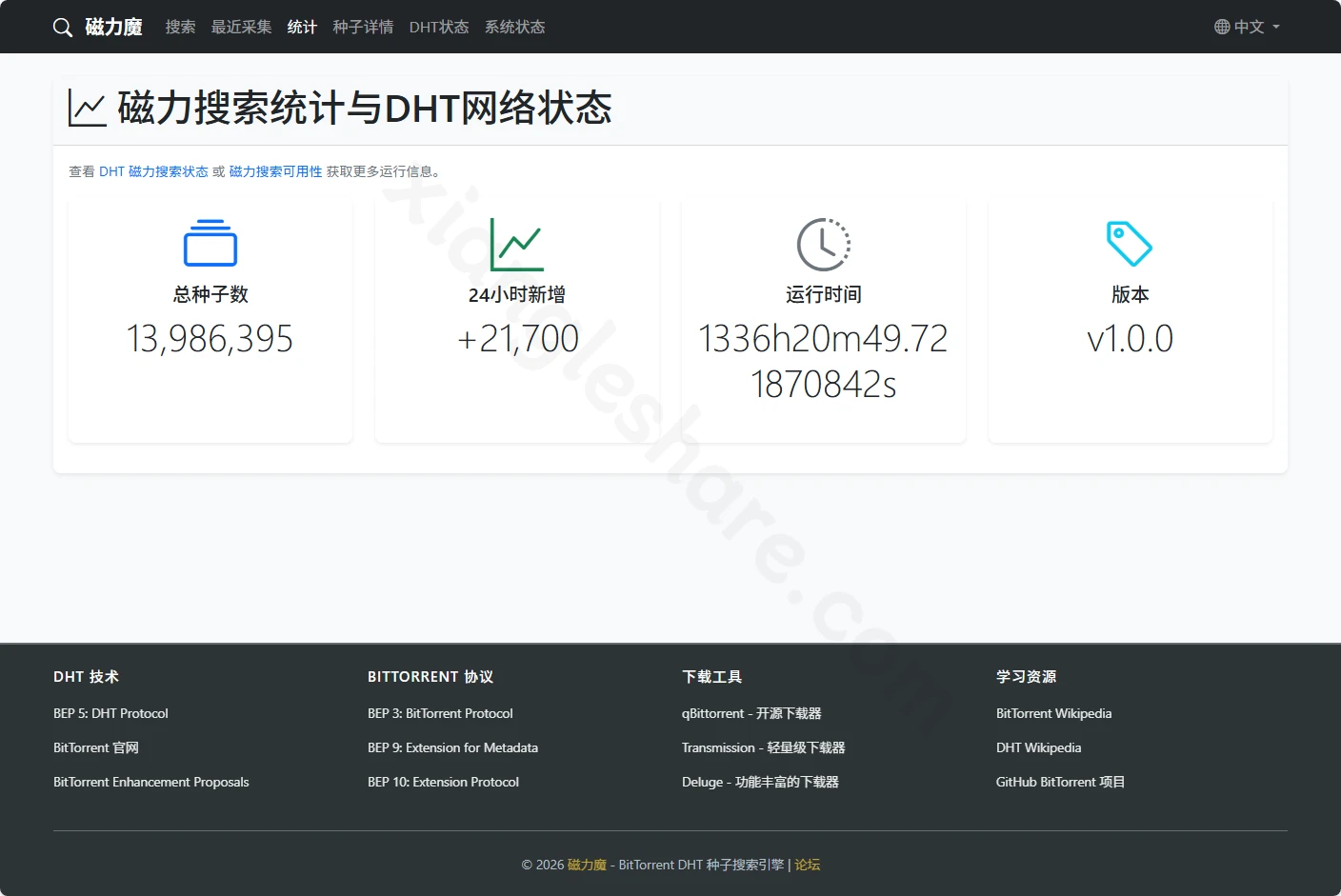Click the DHT 技术 footer heading
1341x896 pixels.
[86, 676]
